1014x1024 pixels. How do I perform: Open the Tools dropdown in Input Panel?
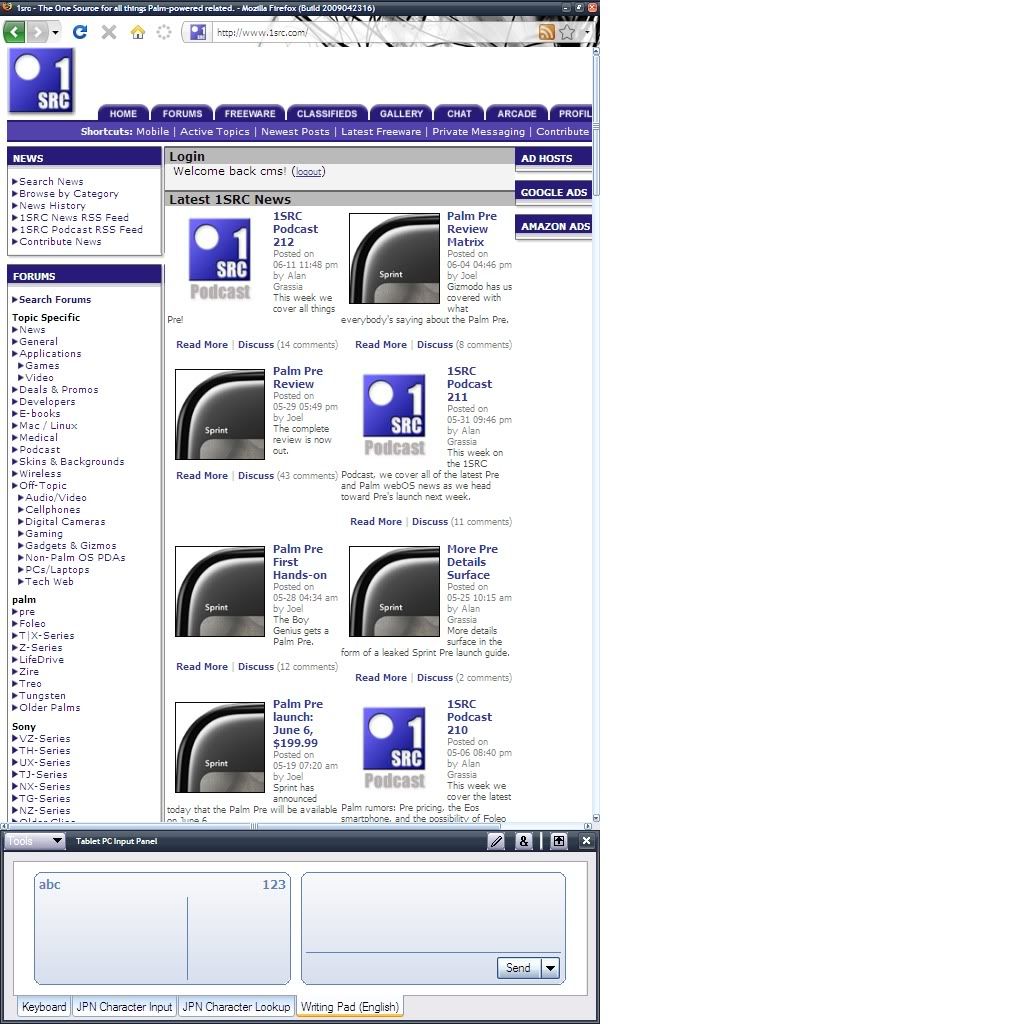pos(35,840)
